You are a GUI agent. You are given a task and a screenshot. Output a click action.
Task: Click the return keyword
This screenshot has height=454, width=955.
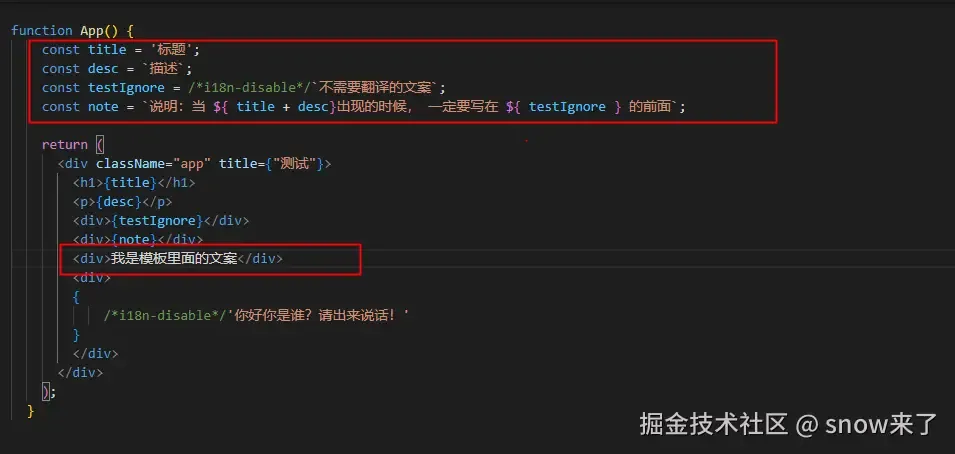[x=65, y=144]
